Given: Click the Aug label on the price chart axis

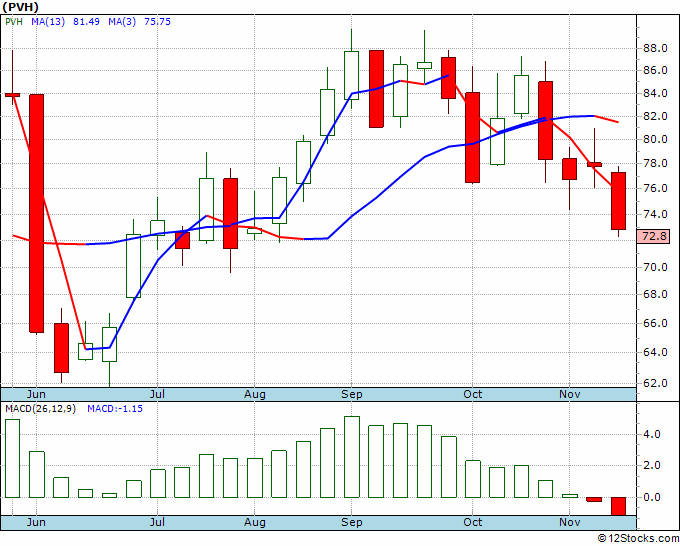Looking at the screenshot, I should coord(255,394).
